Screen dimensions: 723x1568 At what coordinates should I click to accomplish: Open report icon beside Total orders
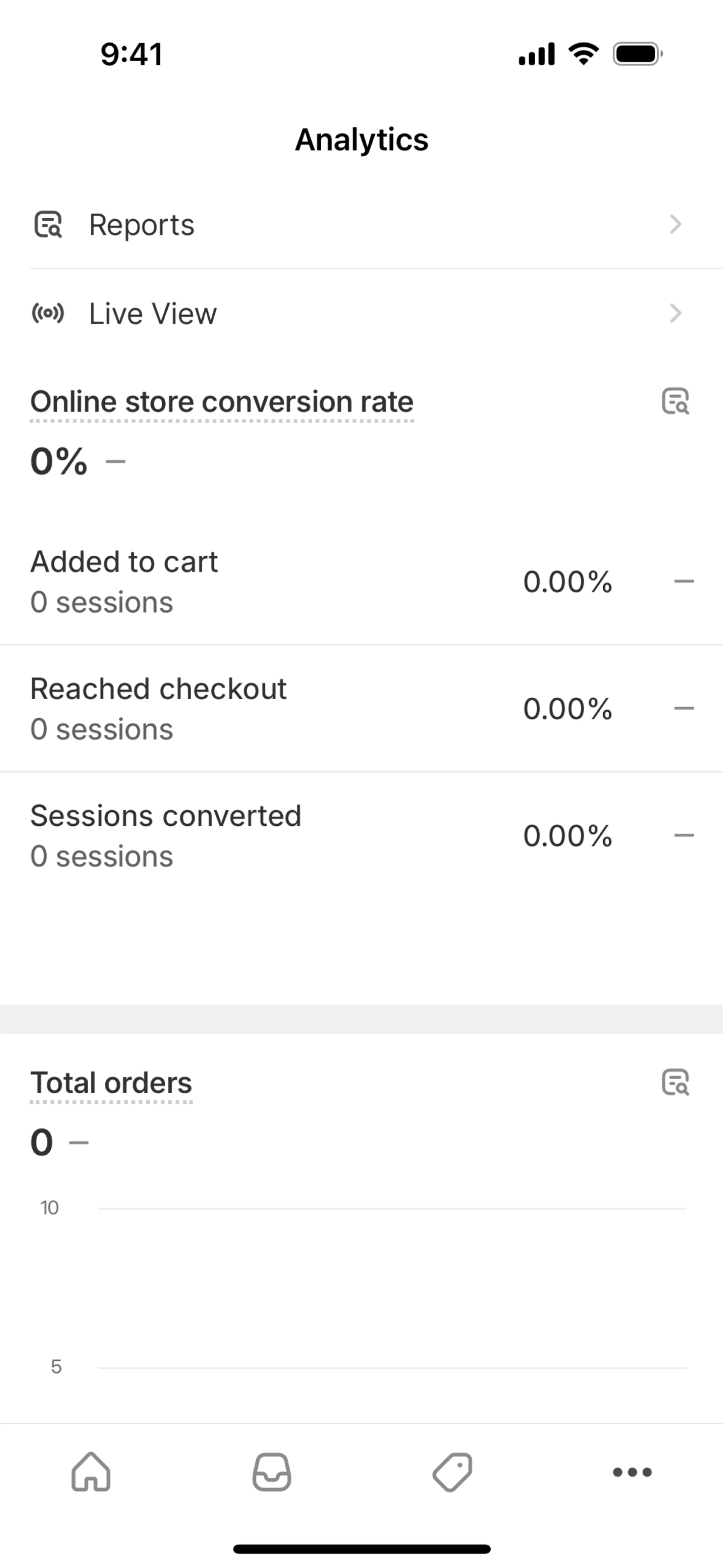675,1082
